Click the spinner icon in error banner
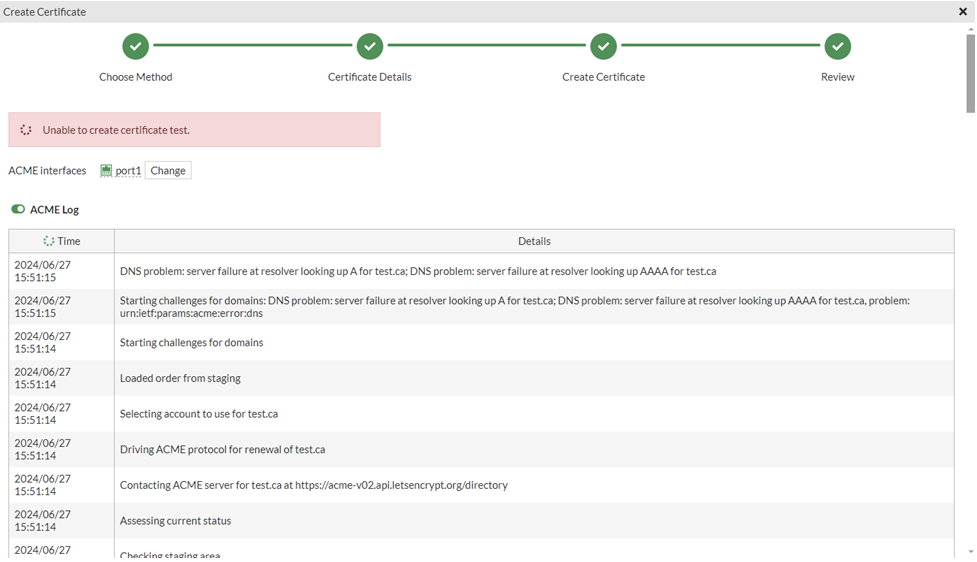Viewport: 977px width, 562px height. 26,130
